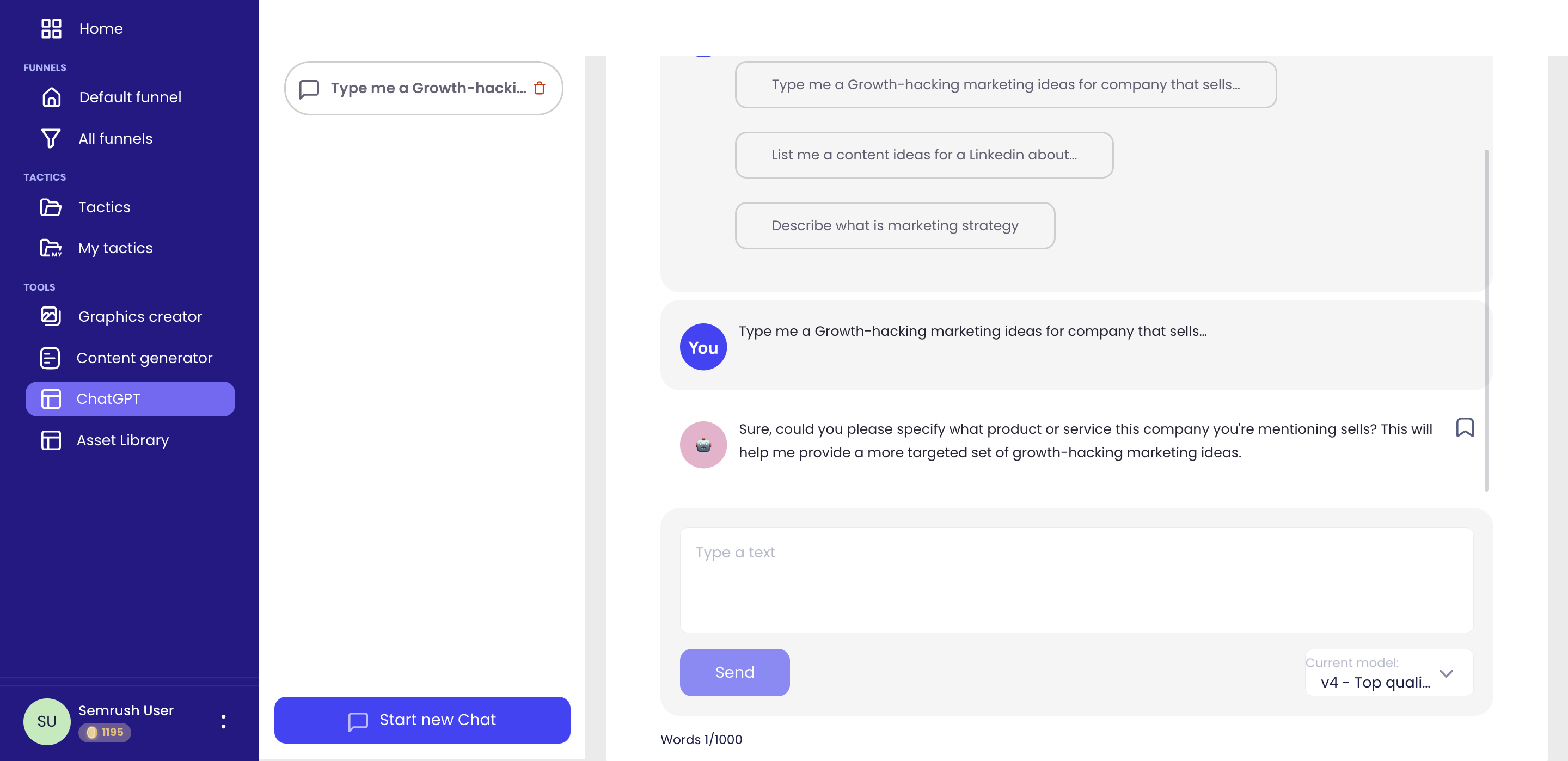Bookmark the AI response
The width and height of the screenshot is (1568, 761).
point(1464,427)
